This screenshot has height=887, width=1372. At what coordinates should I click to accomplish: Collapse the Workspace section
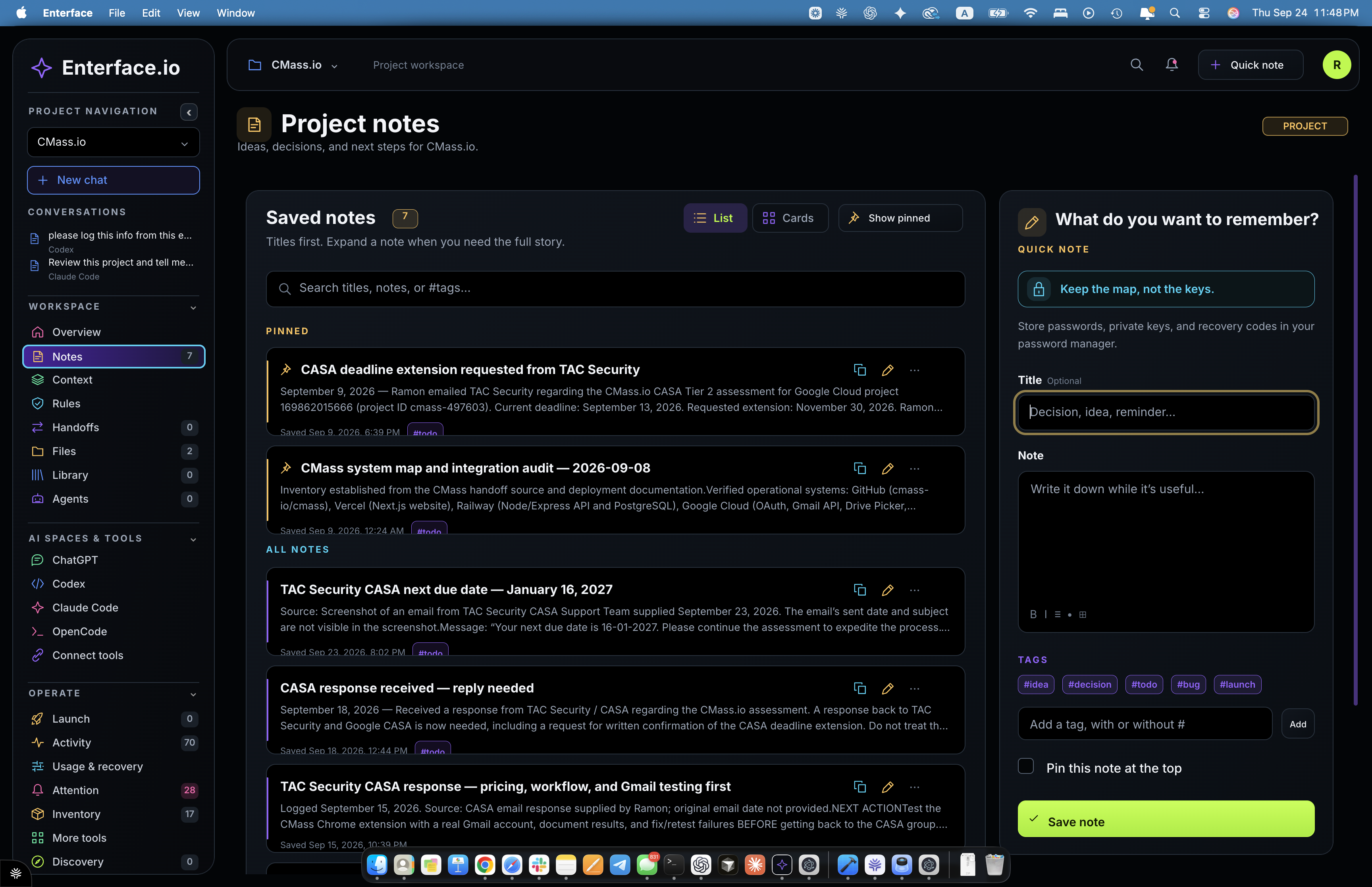[193, 308]
